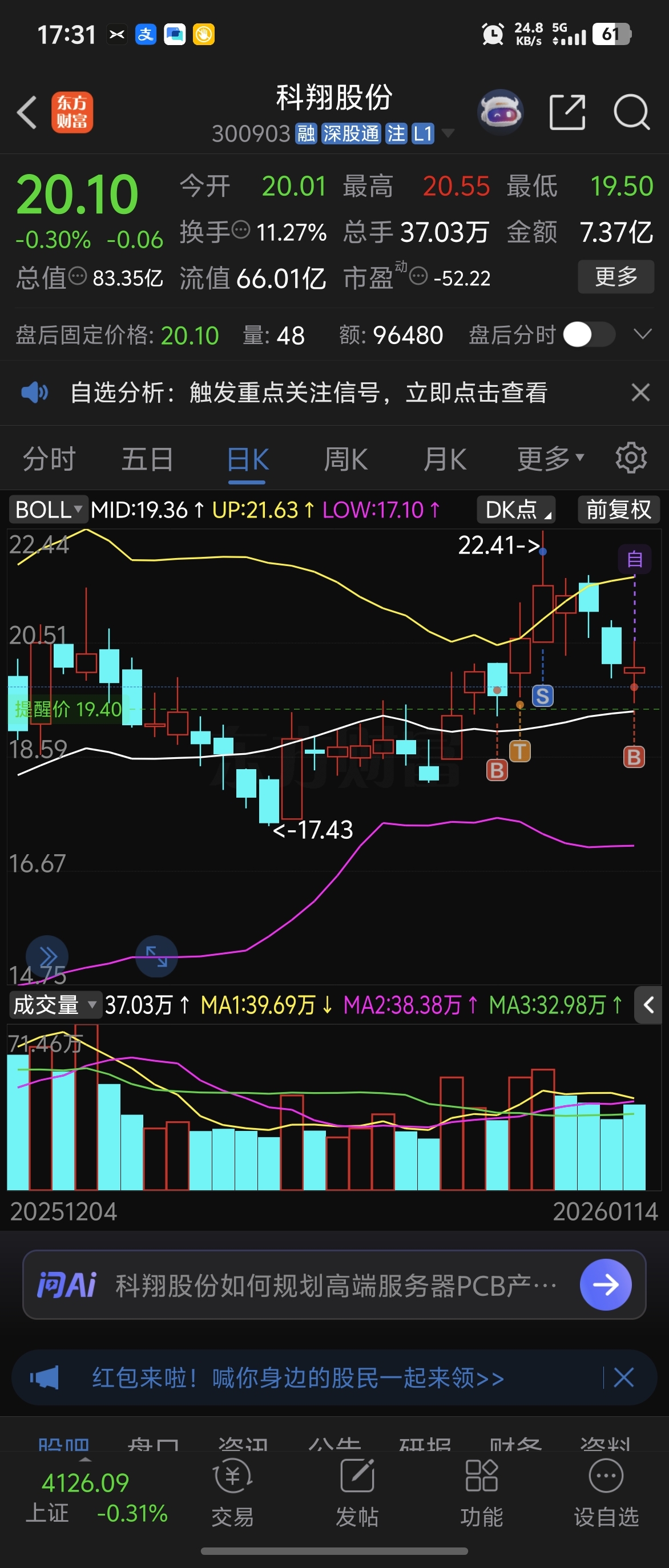Screen dimensions: 669x1568
Task: Switch to 分时 chart tab
Action: (x=49, y=459)
